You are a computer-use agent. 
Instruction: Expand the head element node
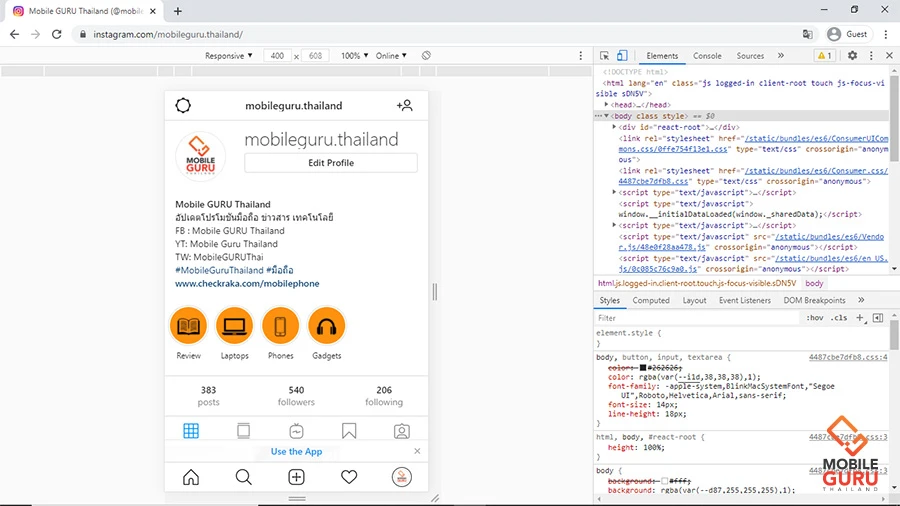pos(606,105)
